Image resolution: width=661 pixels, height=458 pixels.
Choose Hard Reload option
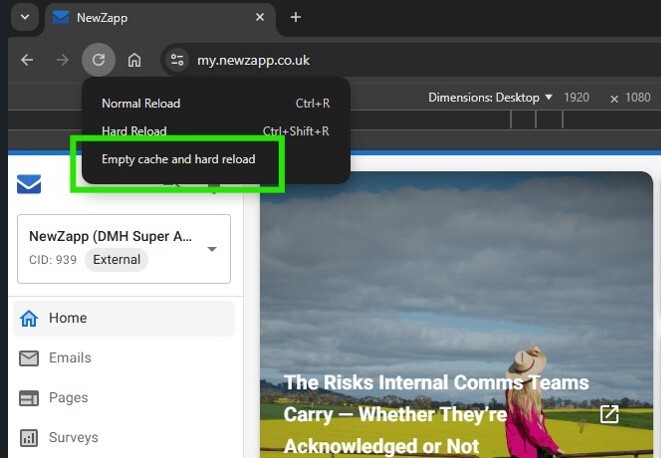coord(134,131)
